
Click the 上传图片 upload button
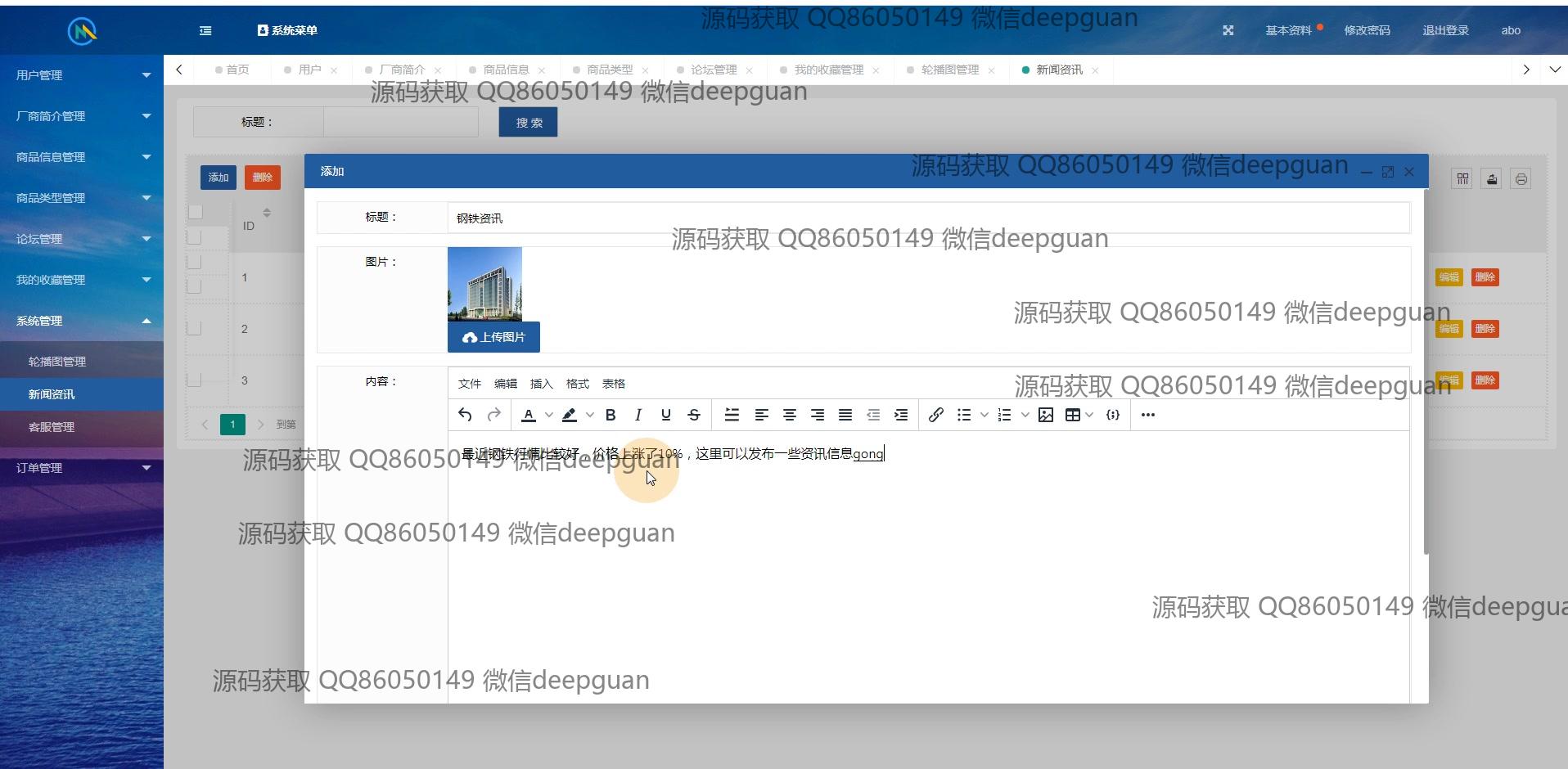coord(493,337)
